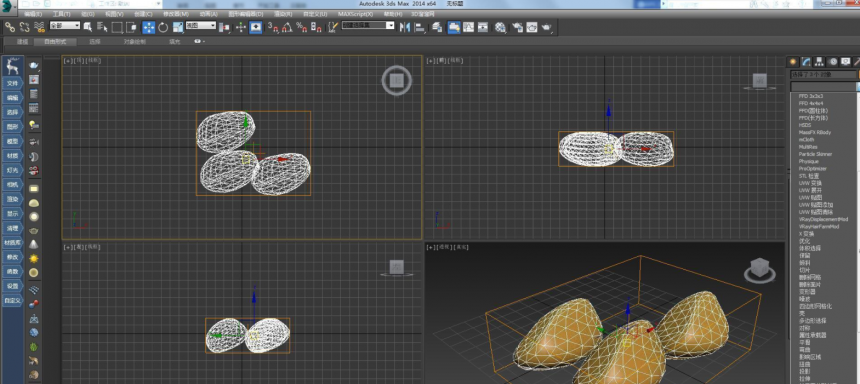Screen dimensions: 860x384
Task: Toggle Spinner Snap
Action: pos(316,27)
